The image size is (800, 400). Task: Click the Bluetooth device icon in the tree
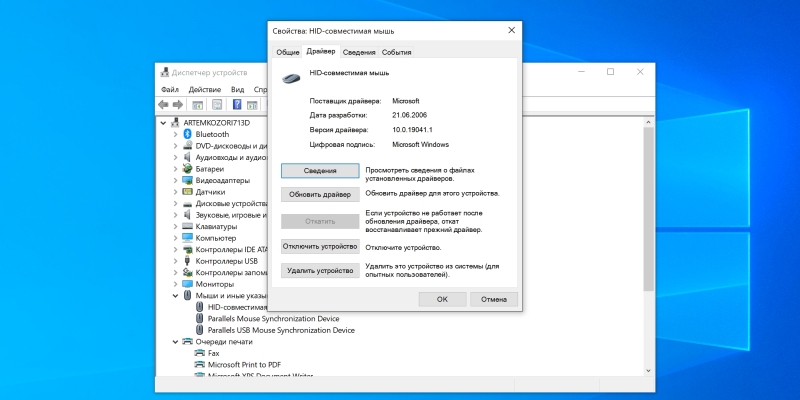click(187, 134)
